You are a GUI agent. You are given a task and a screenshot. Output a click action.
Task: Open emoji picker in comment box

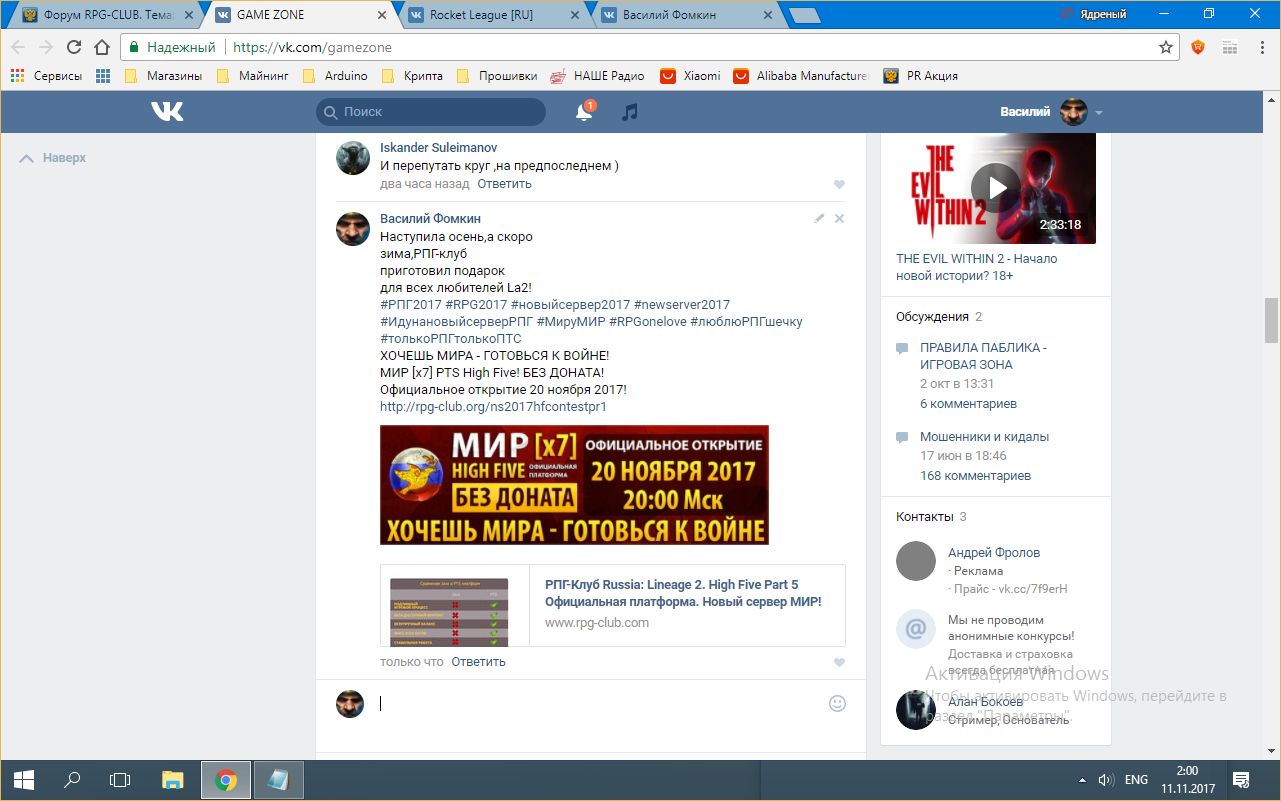tap(837, 703)
